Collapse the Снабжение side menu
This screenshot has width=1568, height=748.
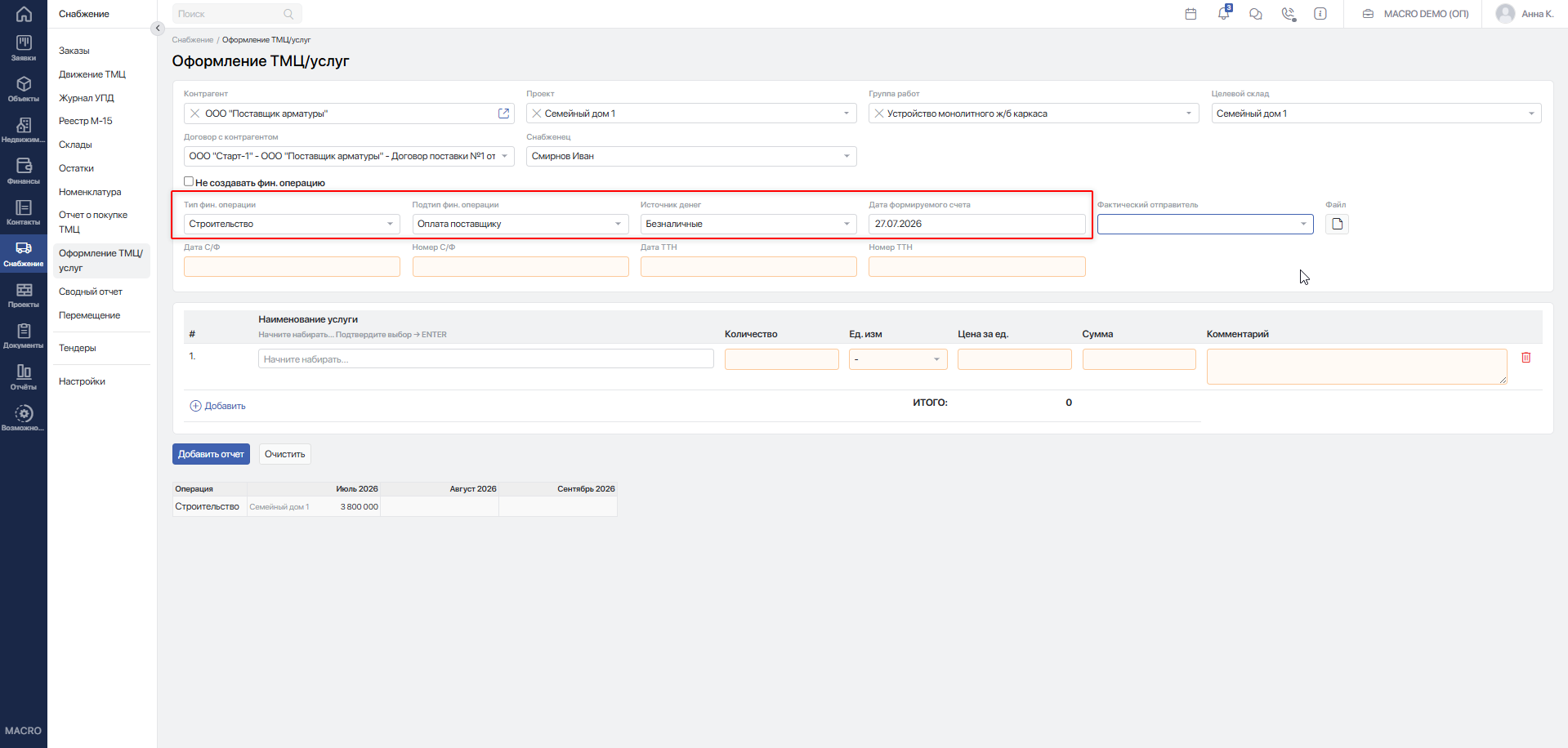pyautogui.click(x=158, y=29)
